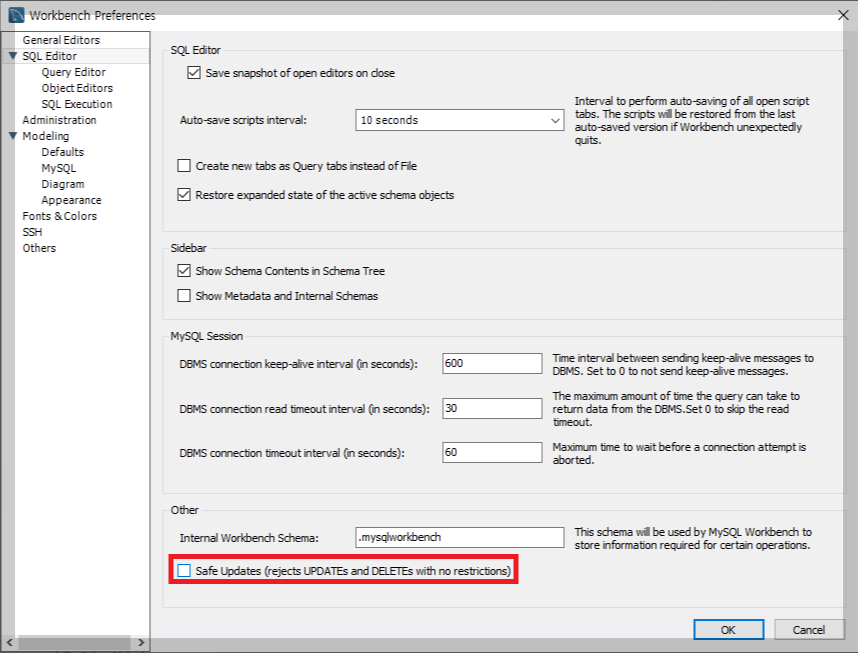Select Fonts & Colors in the sidebar
Viewport: 858px width, 653px height.
(x=60, y=216)
